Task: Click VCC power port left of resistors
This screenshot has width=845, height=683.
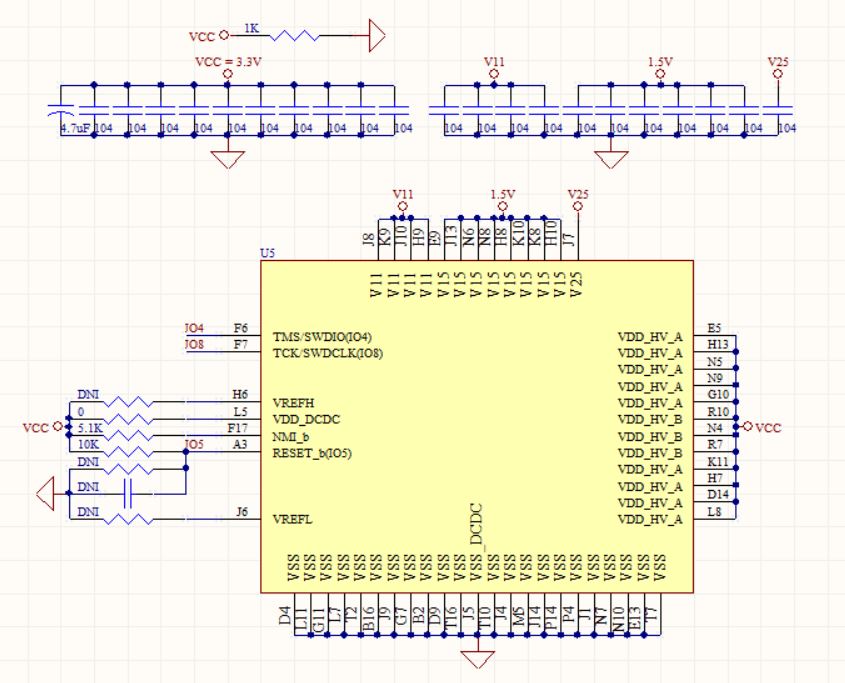Action: tap(43, 427)
